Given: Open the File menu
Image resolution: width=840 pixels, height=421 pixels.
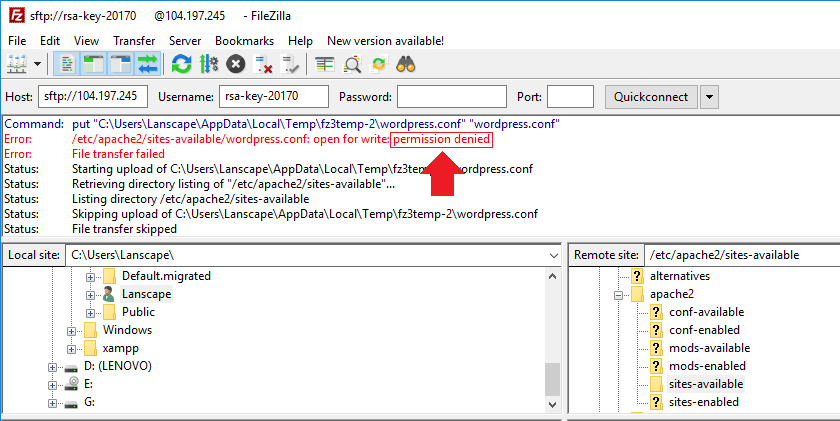Looking at the screenshot, I should (17, 41).
